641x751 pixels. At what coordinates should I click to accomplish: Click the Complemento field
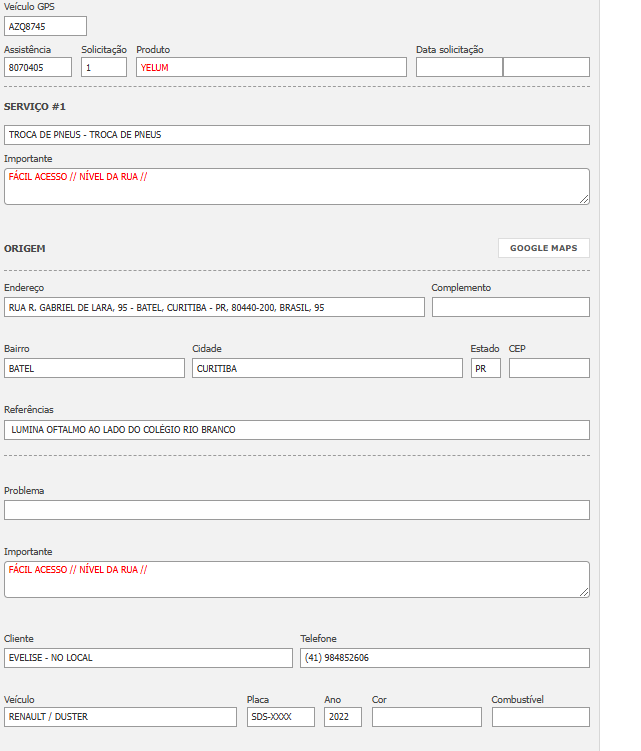510,307
